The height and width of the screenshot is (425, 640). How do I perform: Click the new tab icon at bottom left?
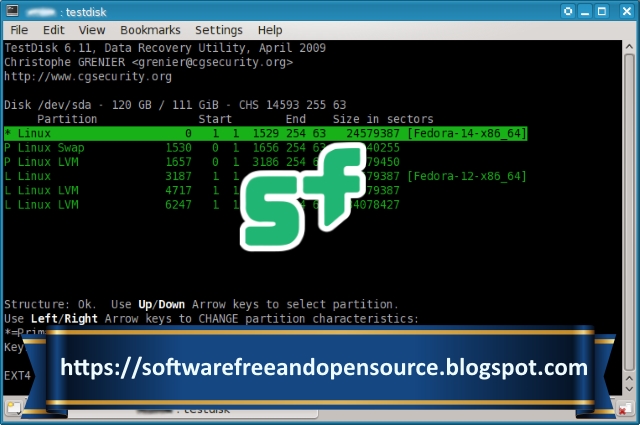coord(13,407)
